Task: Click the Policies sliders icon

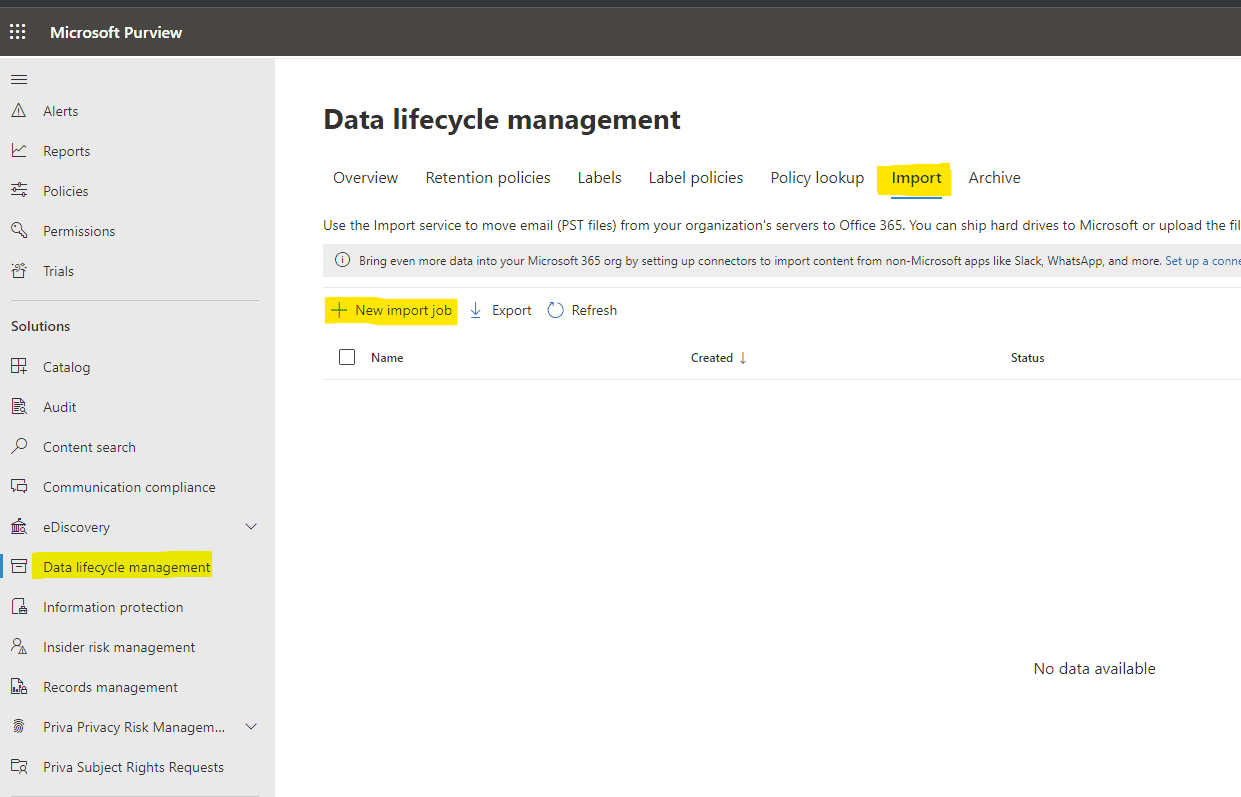Action: coord(19,191)
